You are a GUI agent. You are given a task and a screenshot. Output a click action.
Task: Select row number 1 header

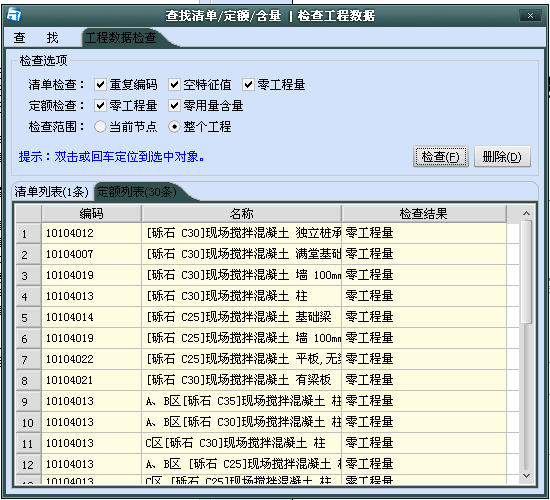(x=28, y=233)
